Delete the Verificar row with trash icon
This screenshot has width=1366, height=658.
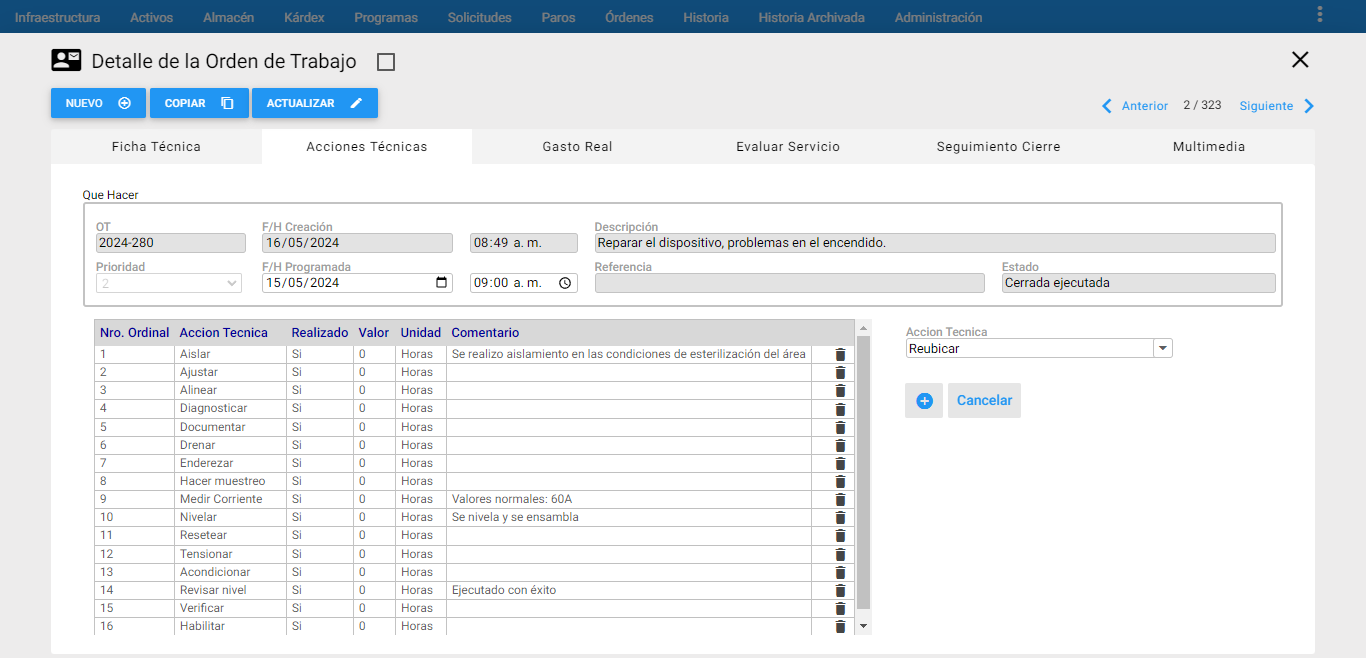click(840, 609)
